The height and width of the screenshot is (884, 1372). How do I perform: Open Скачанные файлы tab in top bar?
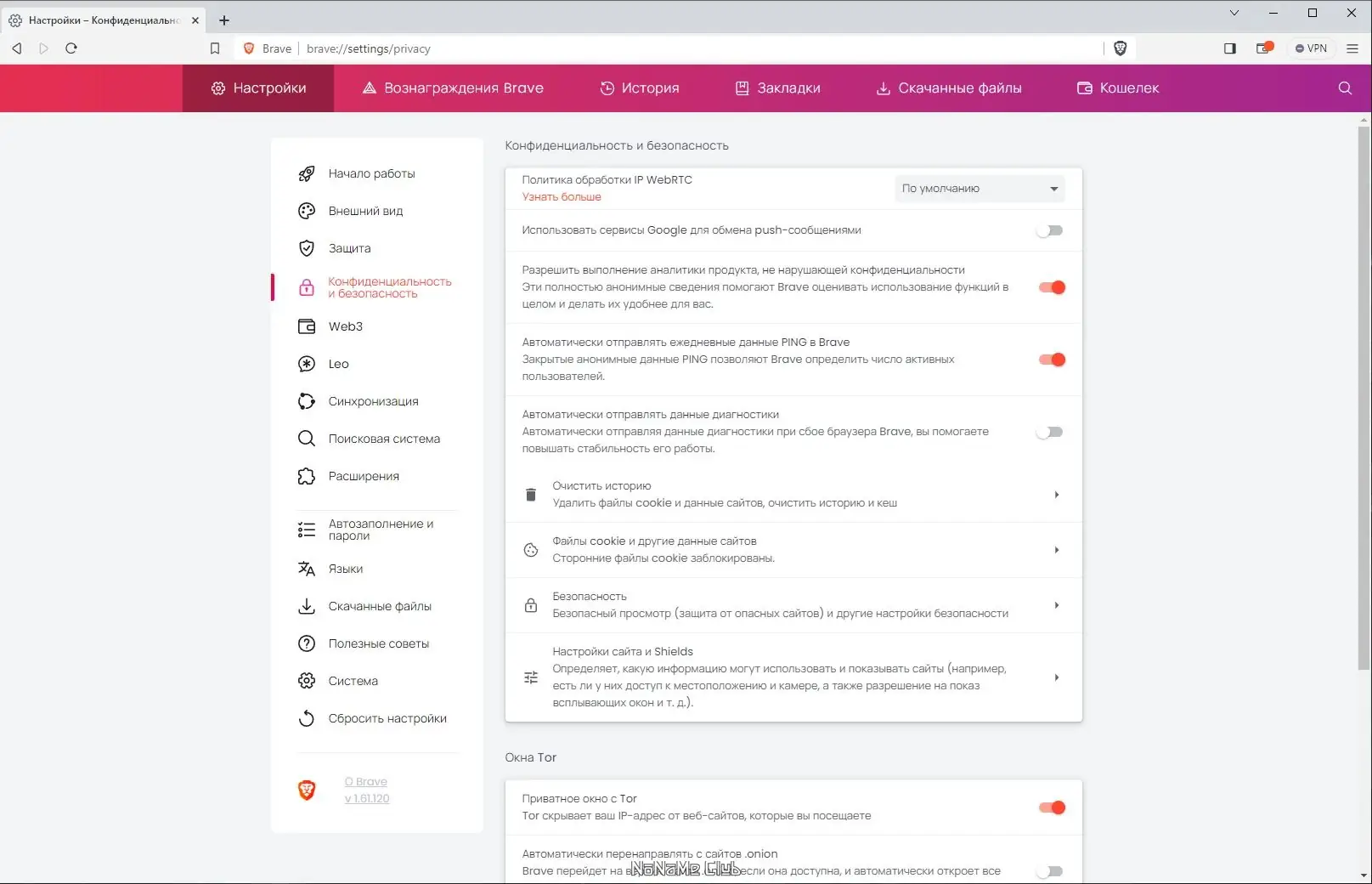[949, 88]
